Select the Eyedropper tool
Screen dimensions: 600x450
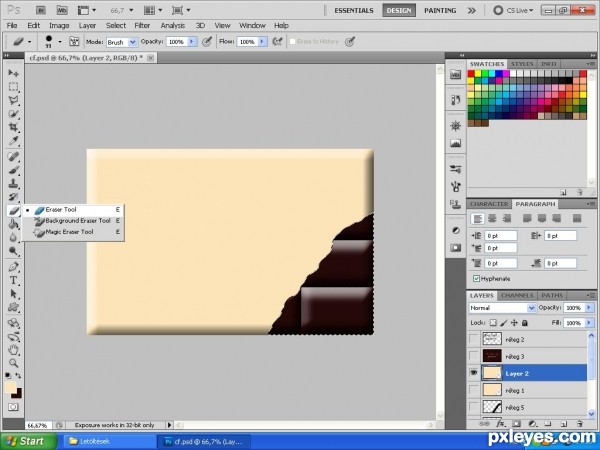pos(13,141)
